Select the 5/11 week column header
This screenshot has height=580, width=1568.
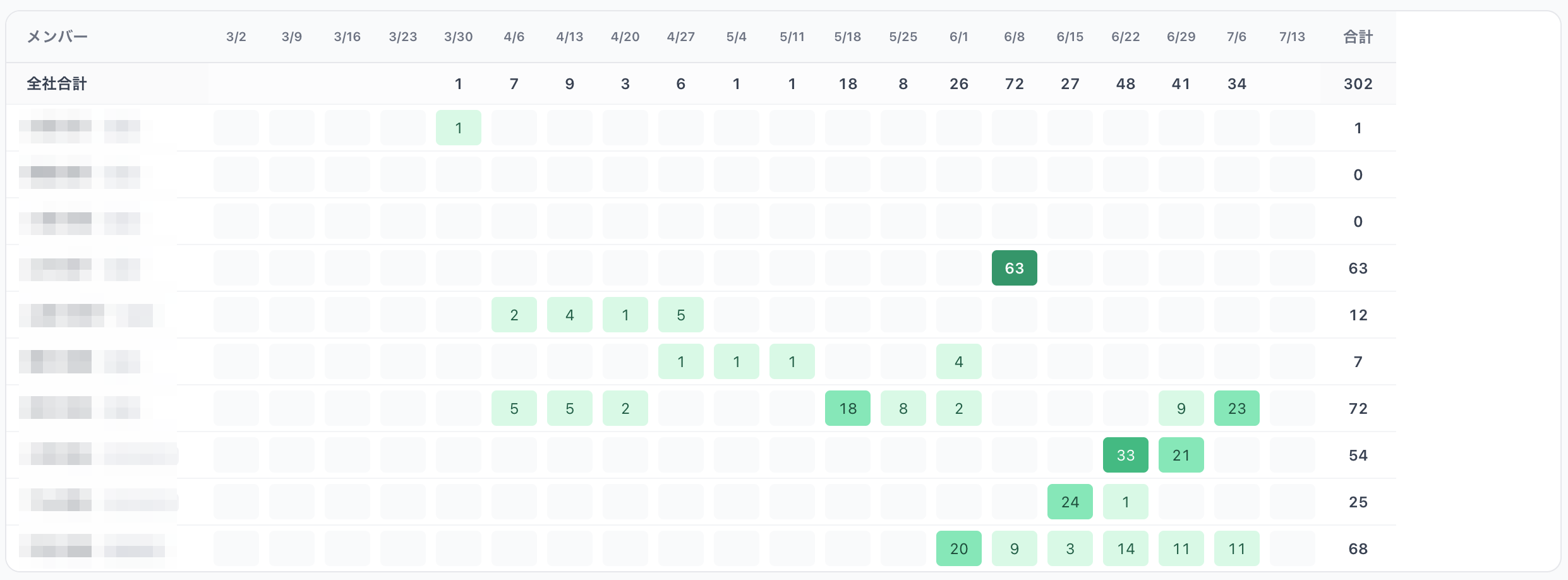[x=792, y=37]
